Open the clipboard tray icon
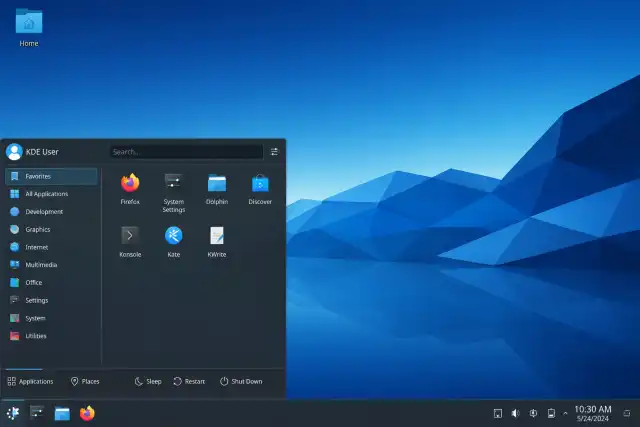Image resolution: width=640 pixels, height=427 pixels. 498,413
